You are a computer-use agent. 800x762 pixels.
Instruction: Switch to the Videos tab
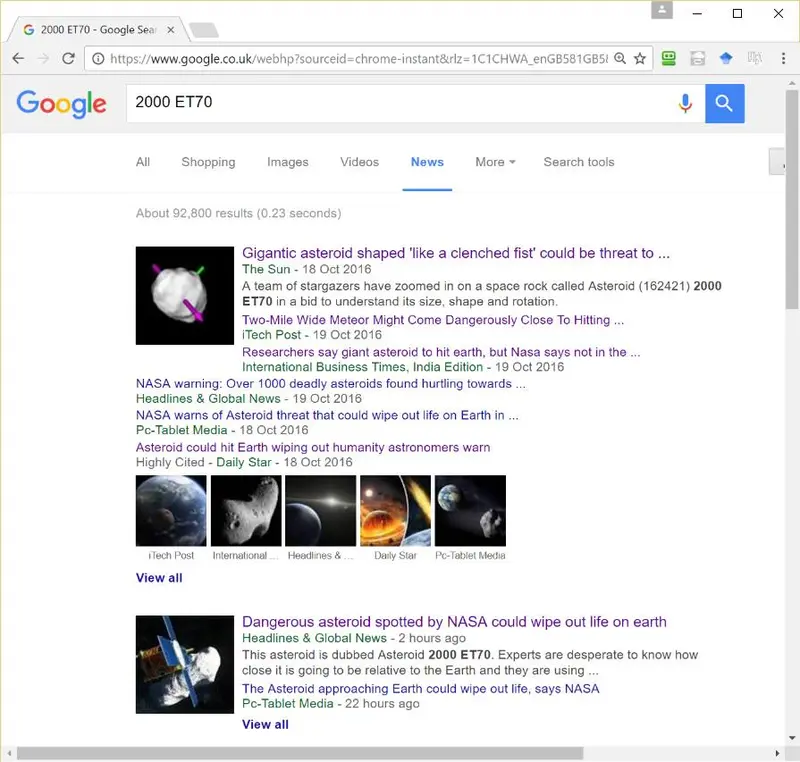point(360,162)
